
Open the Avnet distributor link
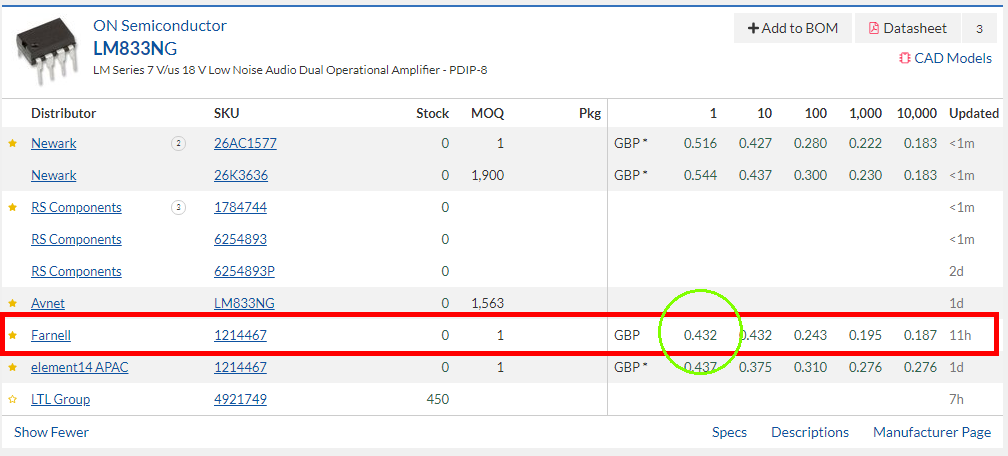(x=48, y=303)
